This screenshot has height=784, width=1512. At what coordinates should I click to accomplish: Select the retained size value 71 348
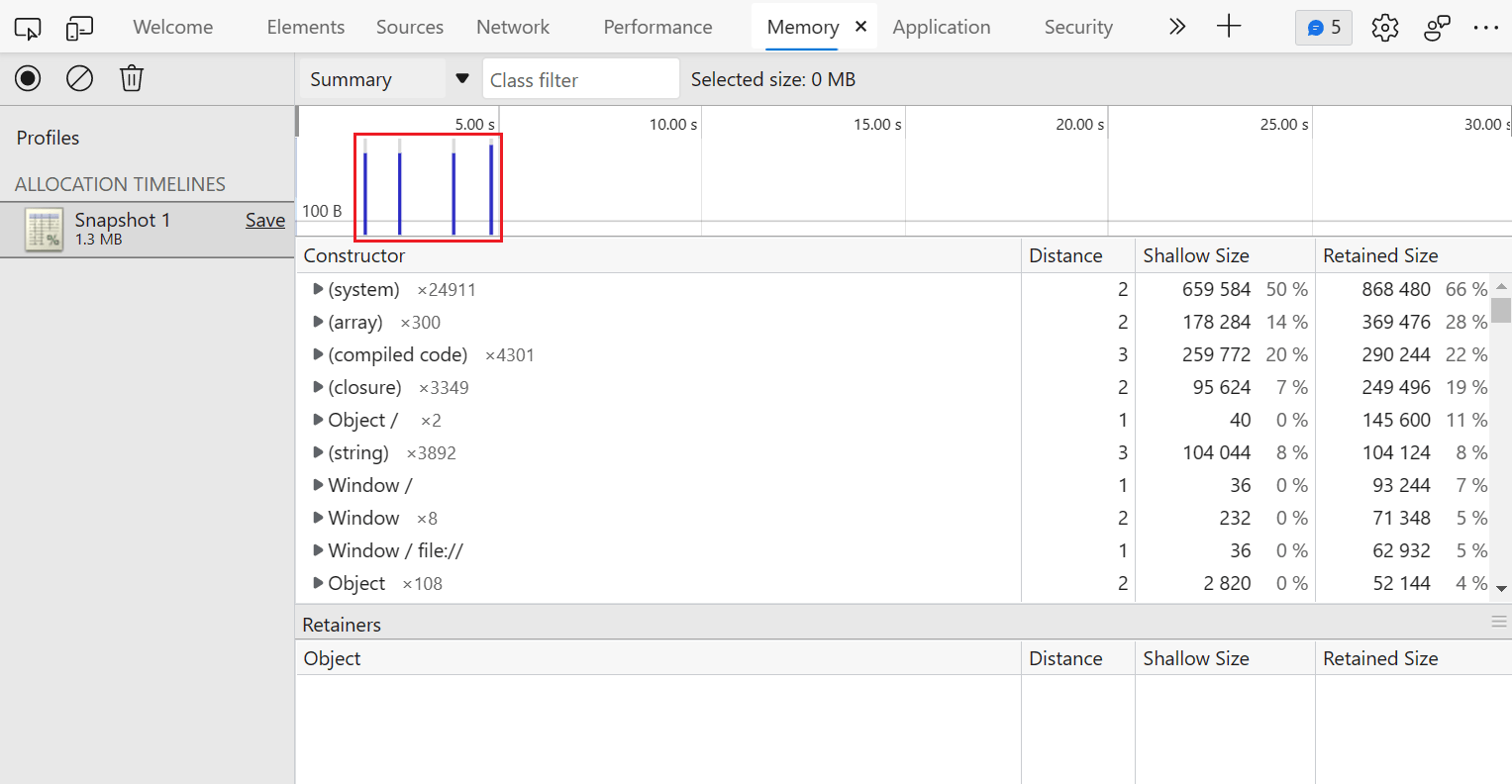coord(1401,518)
